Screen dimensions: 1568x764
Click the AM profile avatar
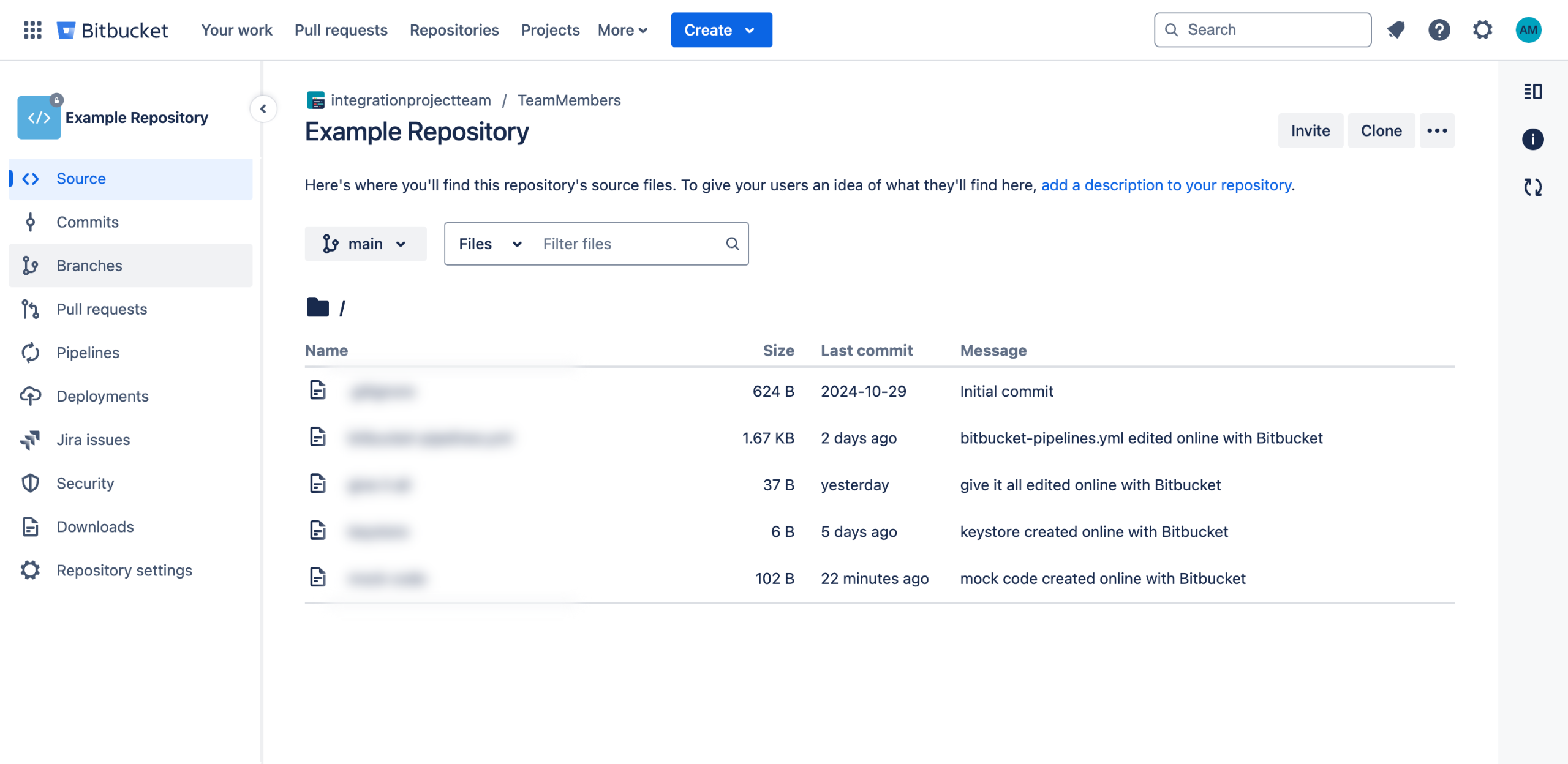click(1528, 30)
